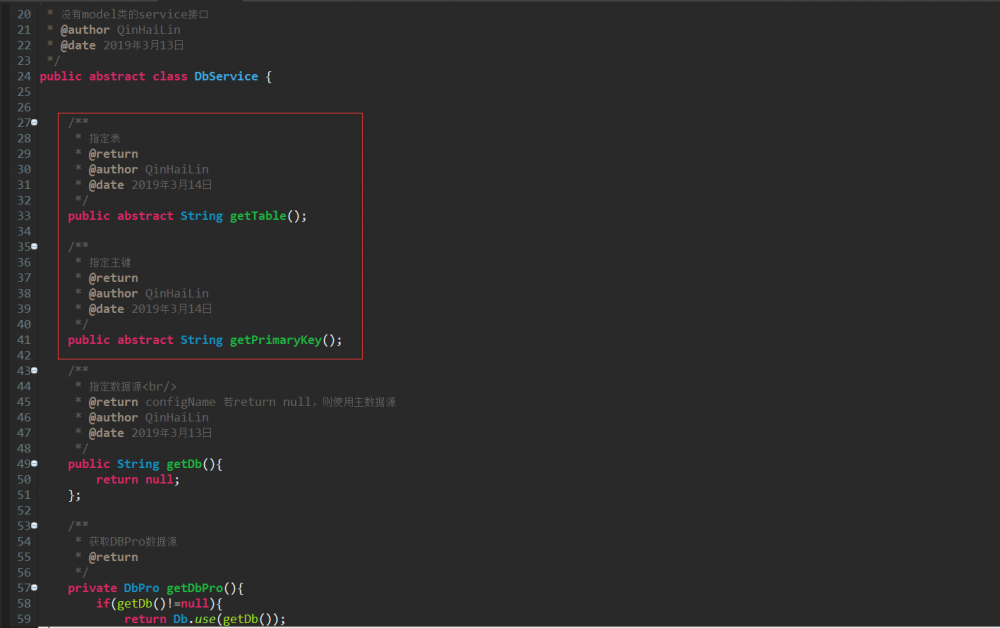Screen dimensions: 1000x628
Task: Click the getDb method declaration
Action: tap(185, 463)
